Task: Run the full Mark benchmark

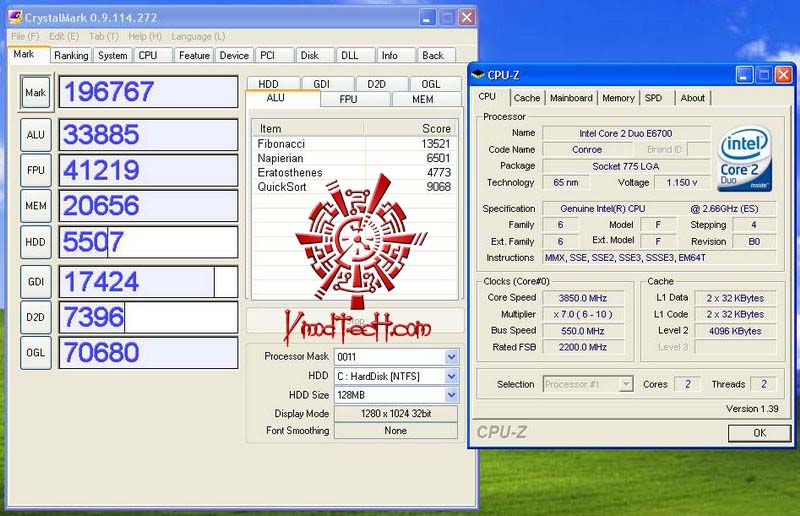Action: point(36,92)
